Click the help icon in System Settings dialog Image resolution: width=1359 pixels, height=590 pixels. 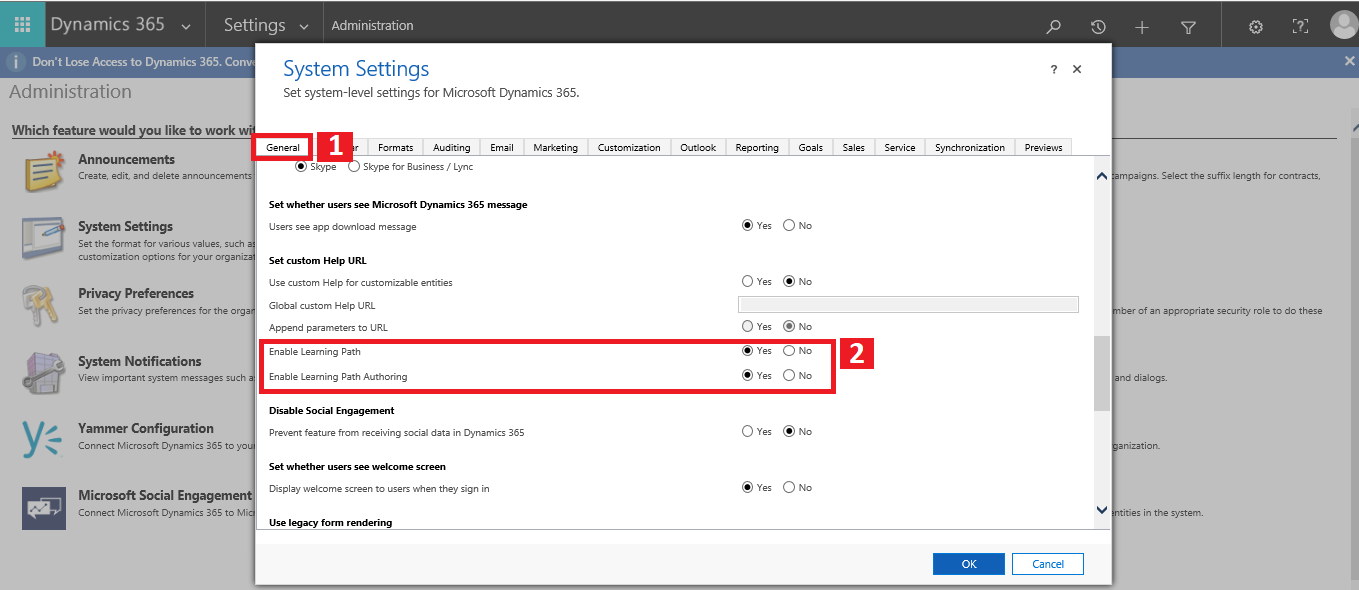1053,70
